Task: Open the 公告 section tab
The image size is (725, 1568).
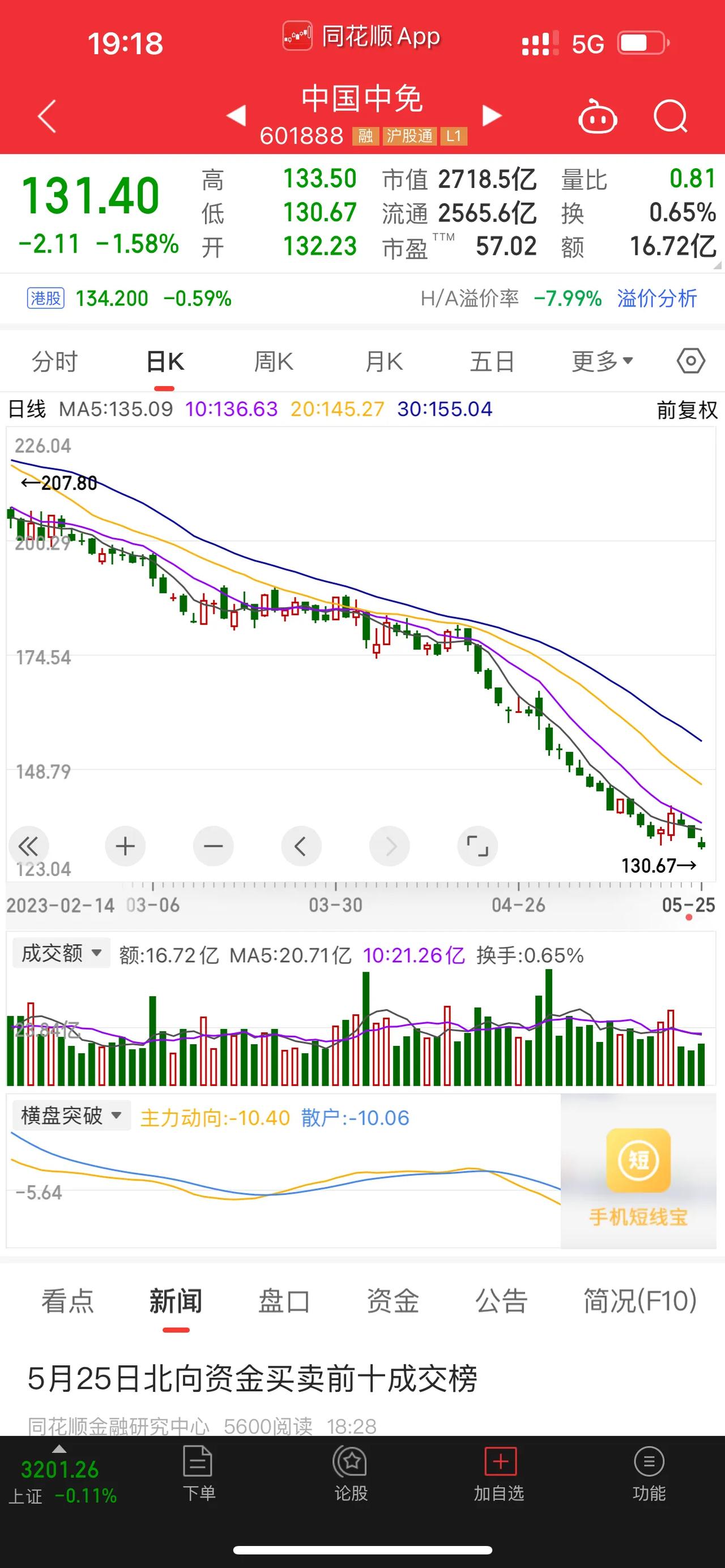Action: pos(501,1301)
